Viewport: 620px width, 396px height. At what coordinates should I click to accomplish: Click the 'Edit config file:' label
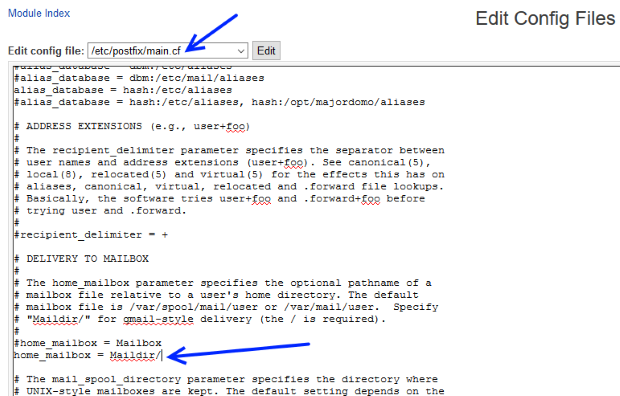click(x=46, y=51)
